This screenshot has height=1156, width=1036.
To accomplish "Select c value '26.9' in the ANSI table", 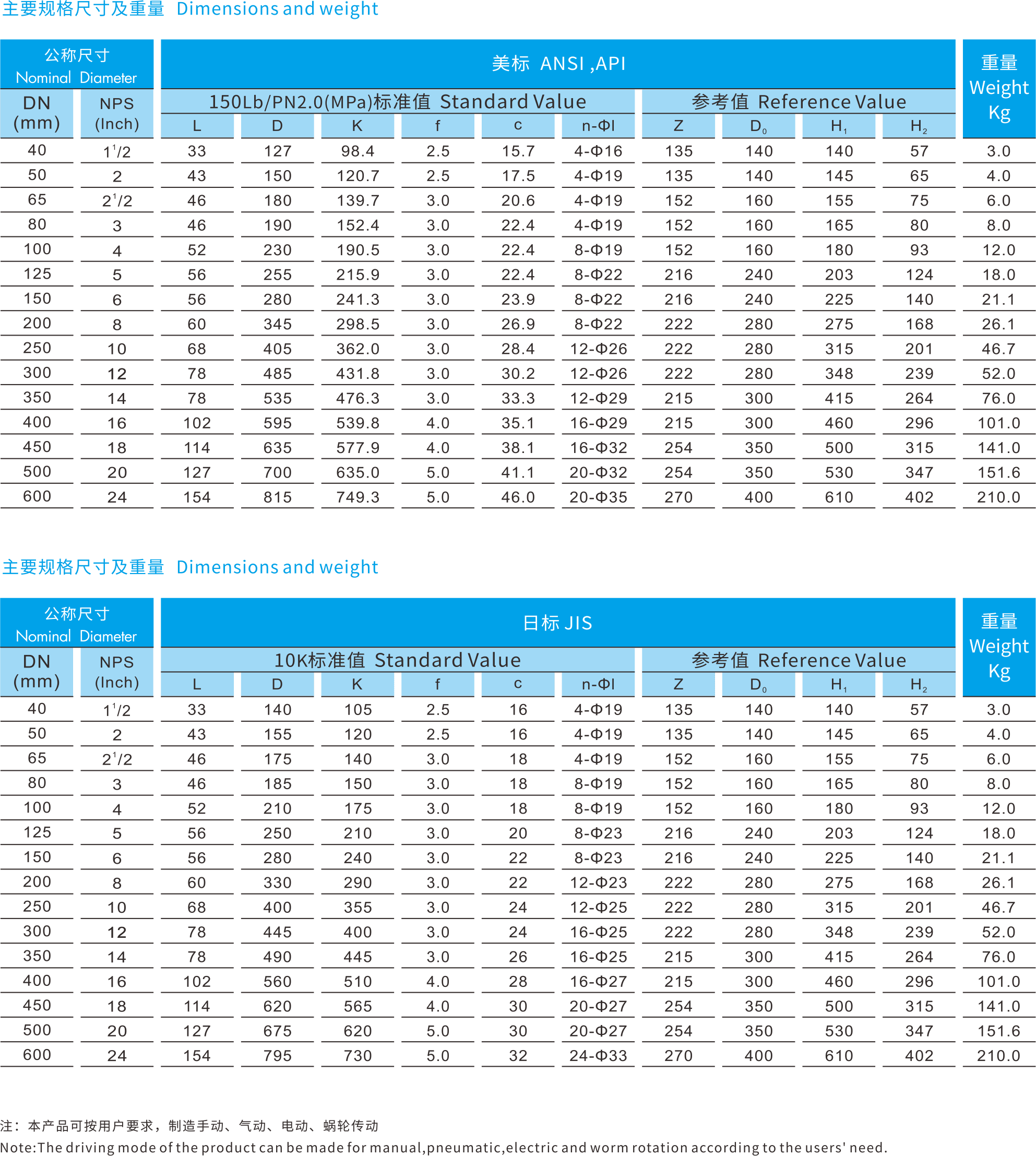I will click(518, 325).
